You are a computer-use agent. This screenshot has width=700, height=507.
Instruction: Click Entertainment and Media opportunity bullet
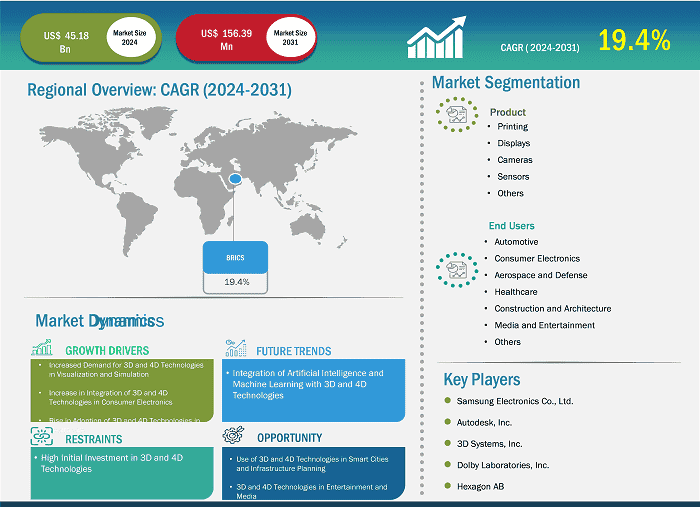click(312, 491)
